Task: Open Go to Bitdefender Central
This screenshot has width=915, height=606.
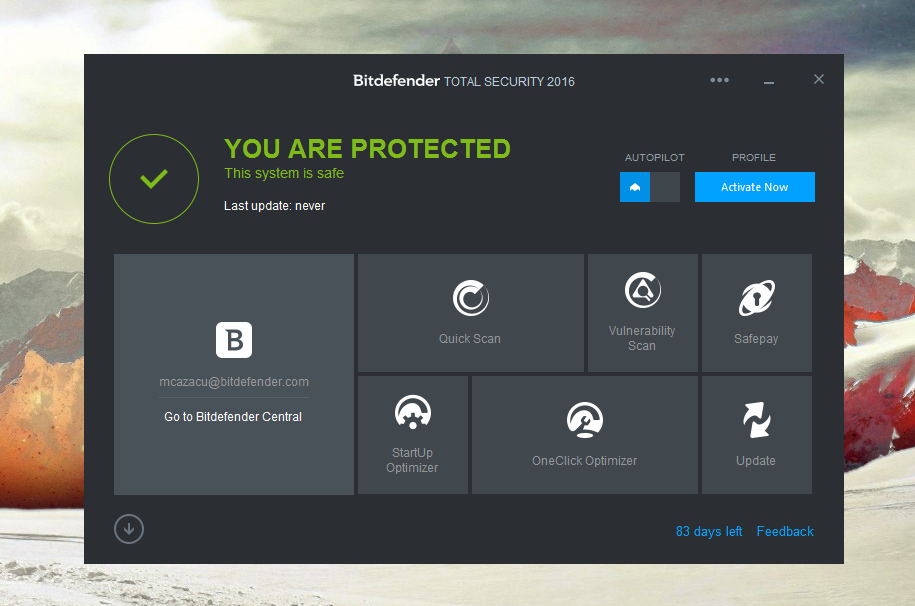Action: 233,417
